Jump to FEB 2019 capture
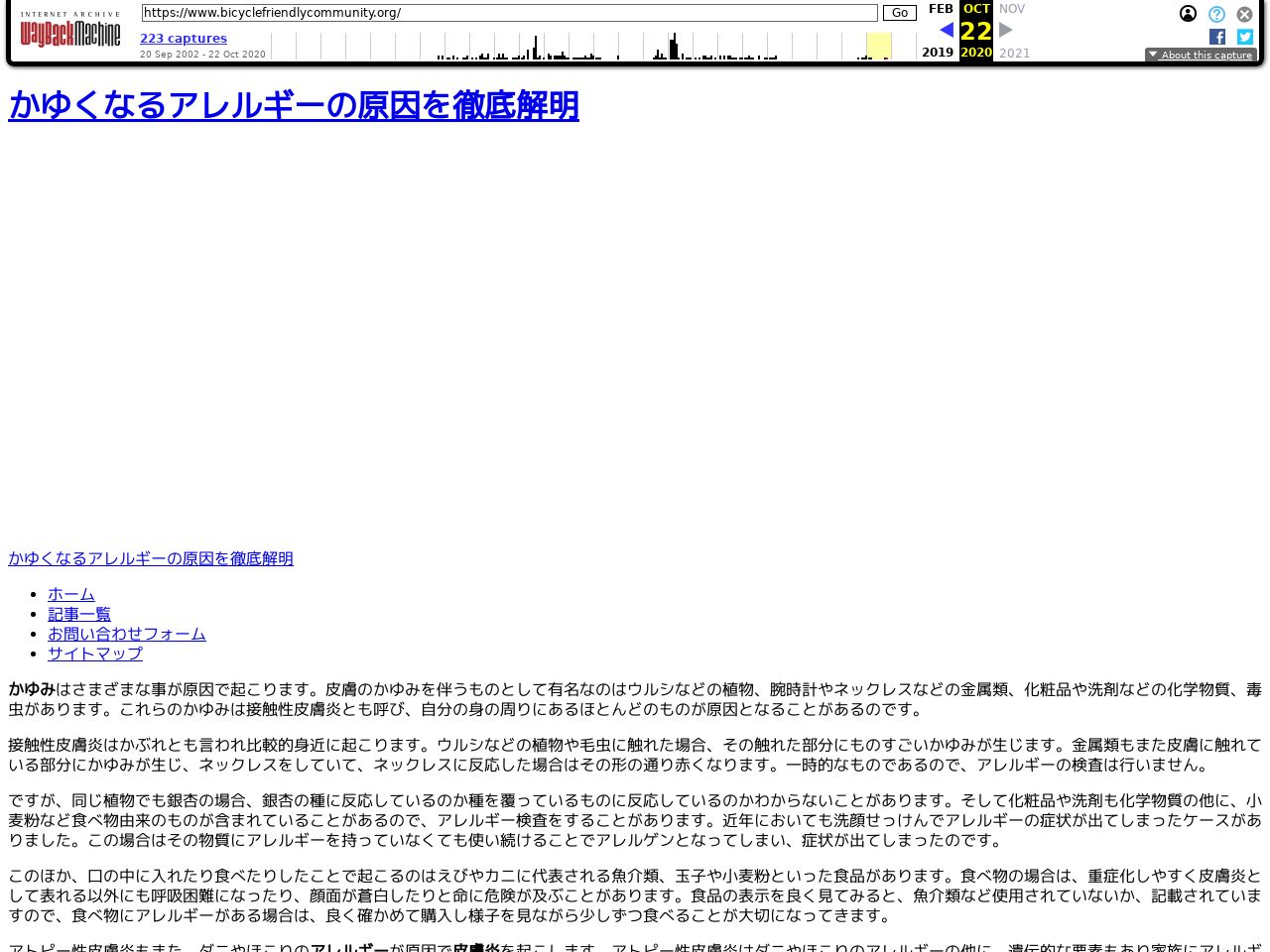 click(x=940, y=9)
